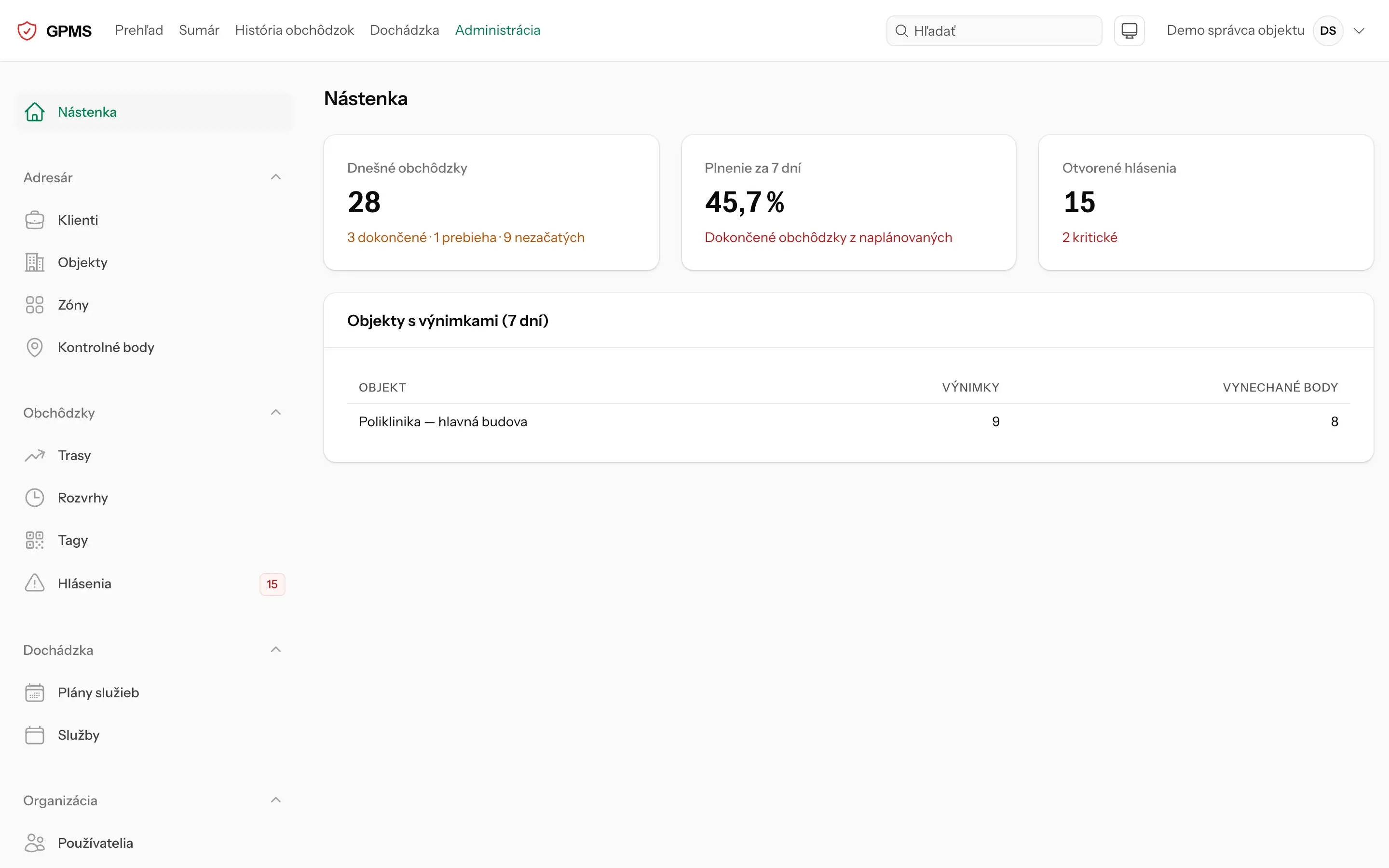The height and width of the screenshot is (868, 1389).
Task: Open the Dnešné obchôdzky card
Action: click(x=491, y=203)
